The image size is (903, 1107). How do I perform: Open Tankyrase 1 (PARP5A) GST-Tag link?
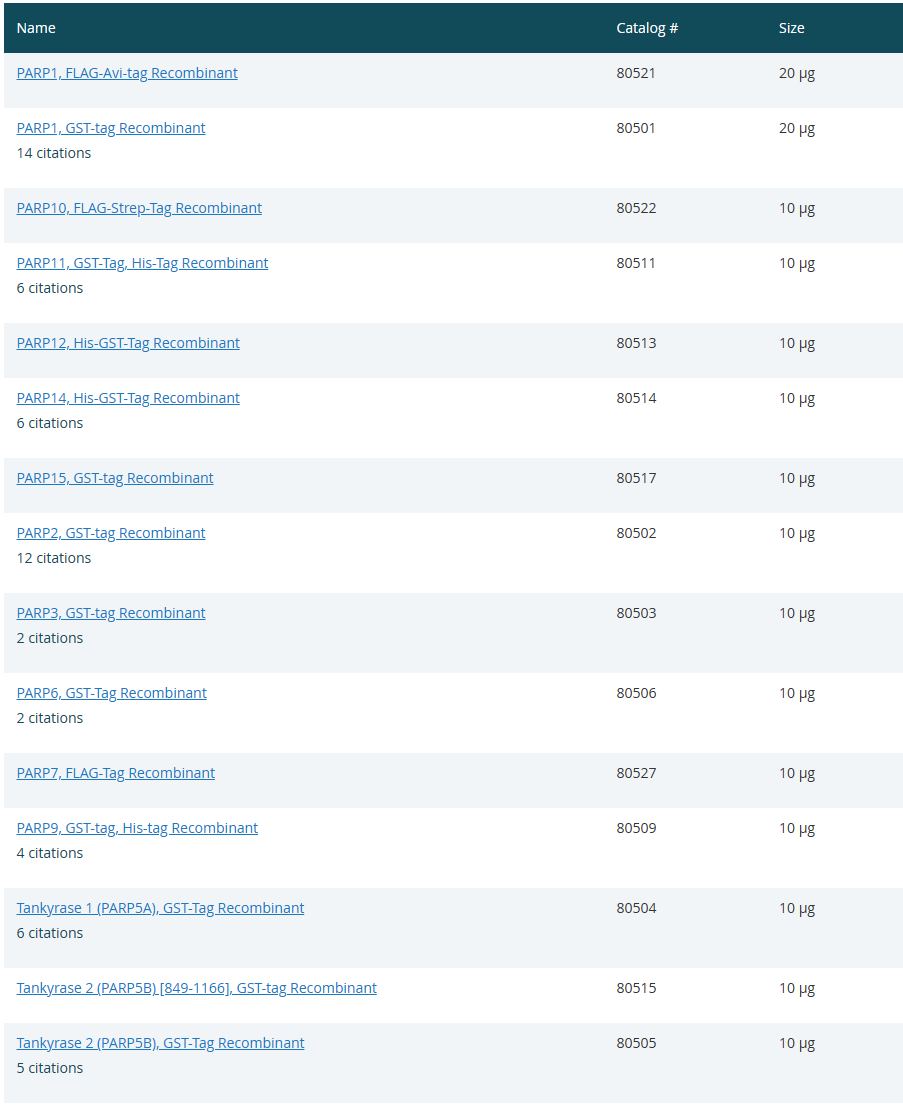[x=160, y=908]
